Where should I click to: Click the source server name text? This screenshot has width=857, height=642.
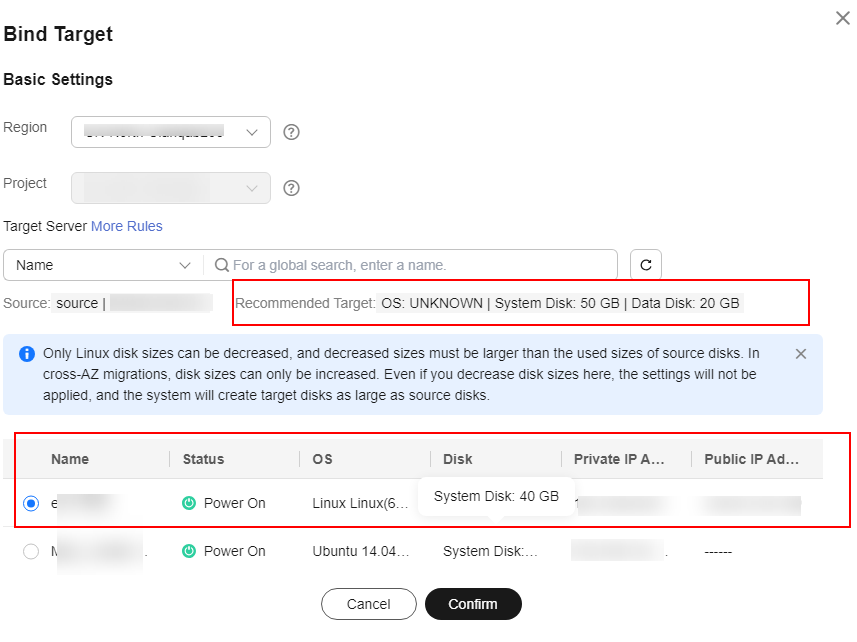click(x=77, y=303)
